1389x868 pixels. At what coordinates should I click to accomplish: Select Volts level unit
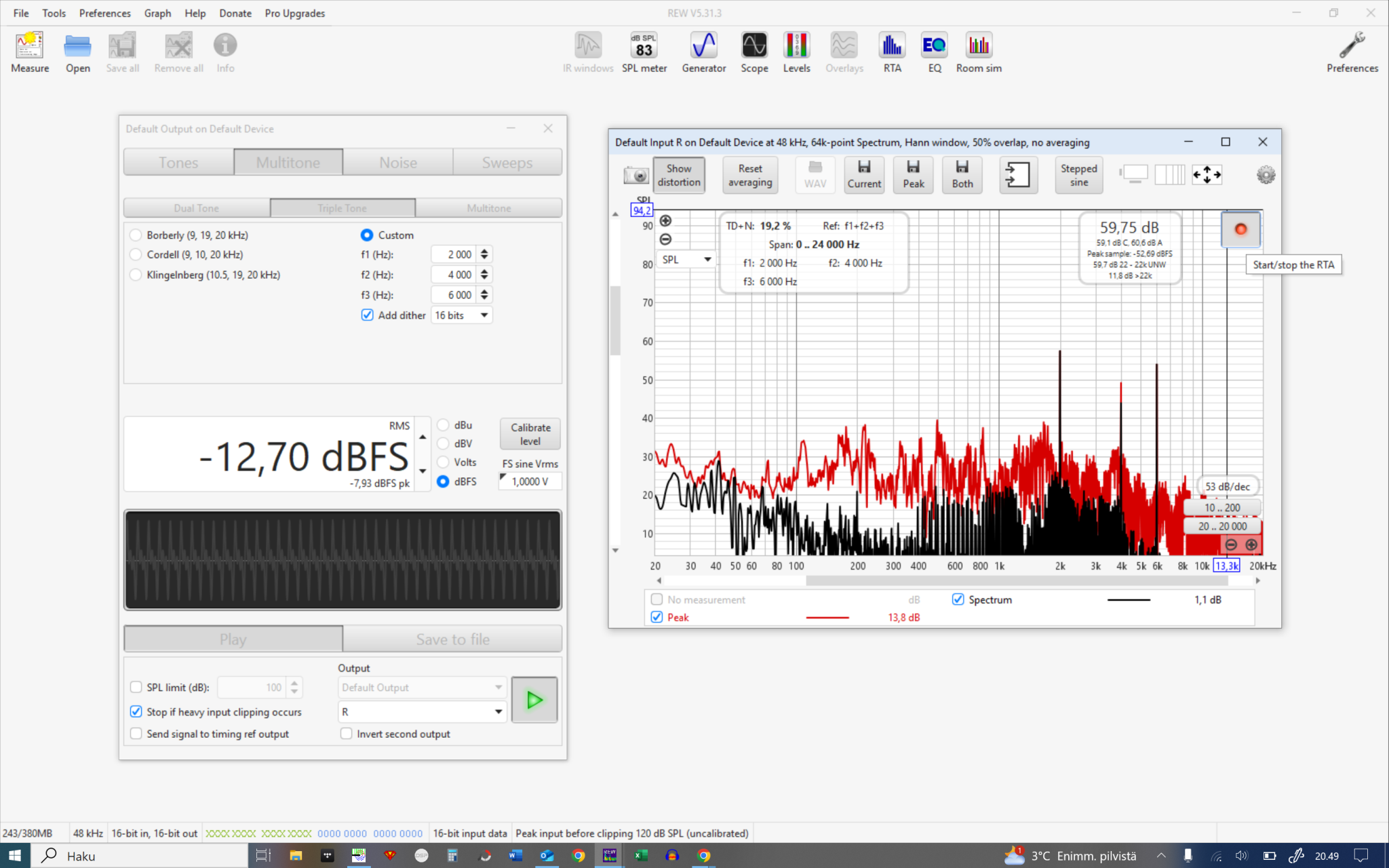click(x=443, y=462)
